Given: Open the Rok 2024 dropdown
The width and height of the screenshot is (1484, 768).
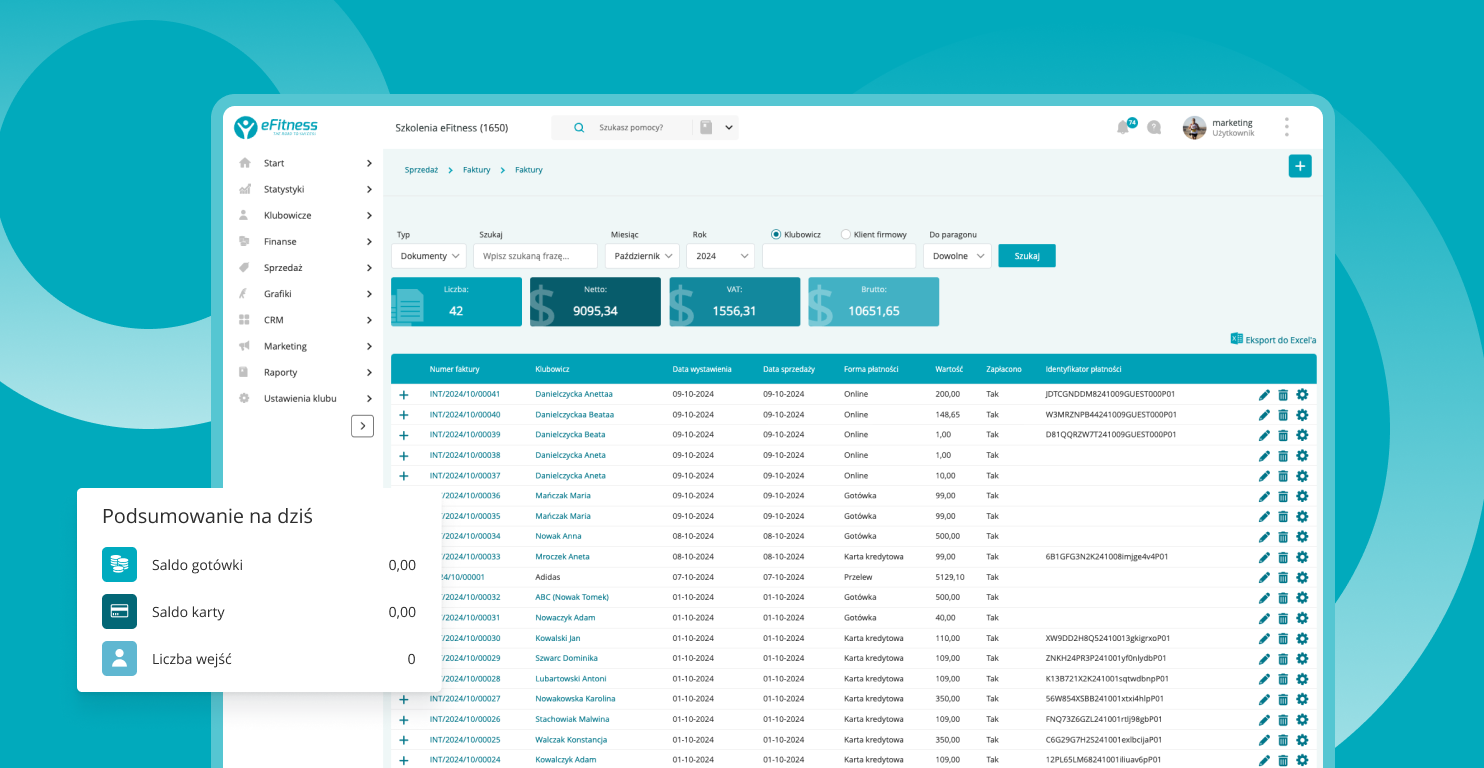Looking at the screenshot, I should coord(720,256).
